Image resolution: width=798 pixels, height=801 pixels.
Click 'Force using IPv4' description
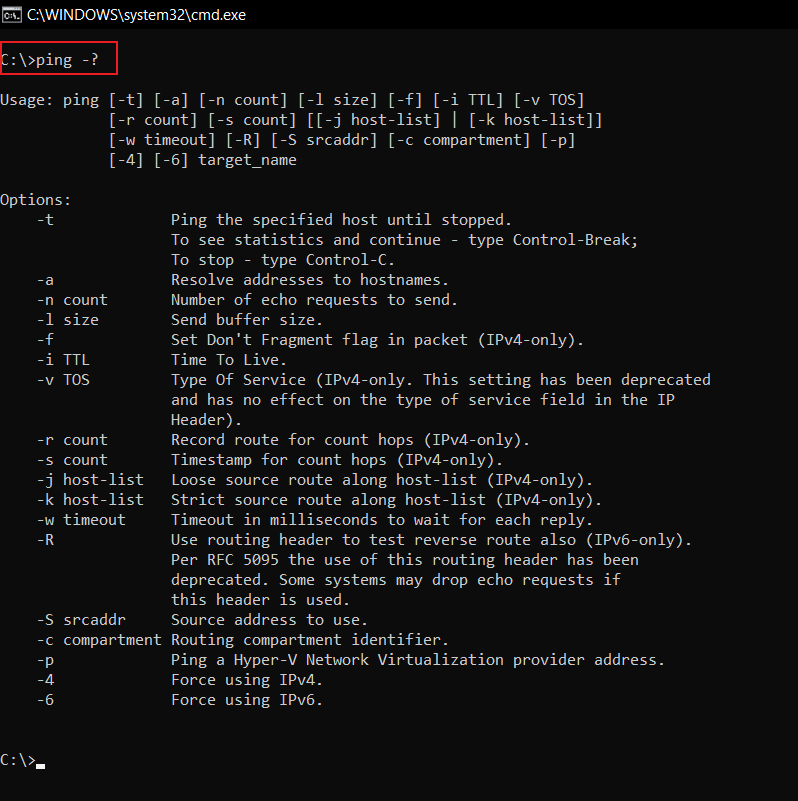pos(247,680)
